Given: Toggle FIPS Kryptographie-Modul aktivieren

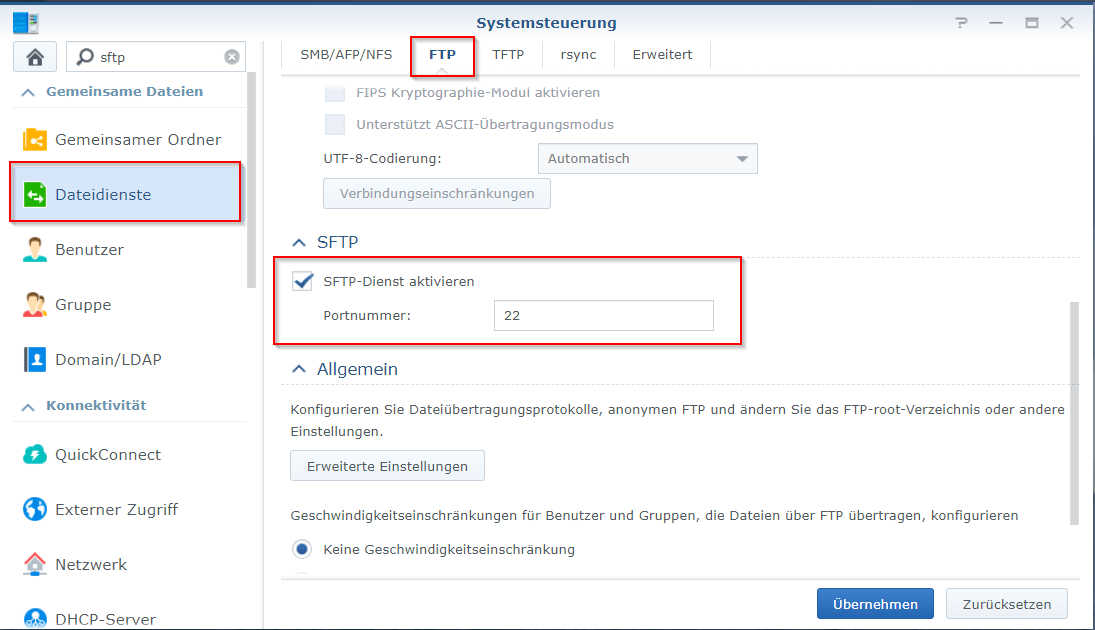Looking at the screenshot, I should (x=335, y=92).
